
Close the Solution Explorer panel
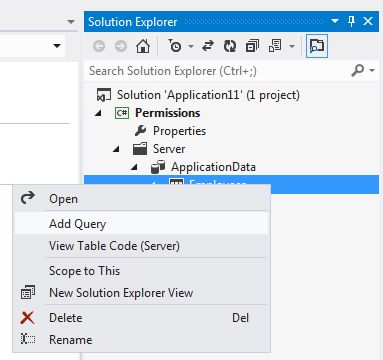coord(368,21)
